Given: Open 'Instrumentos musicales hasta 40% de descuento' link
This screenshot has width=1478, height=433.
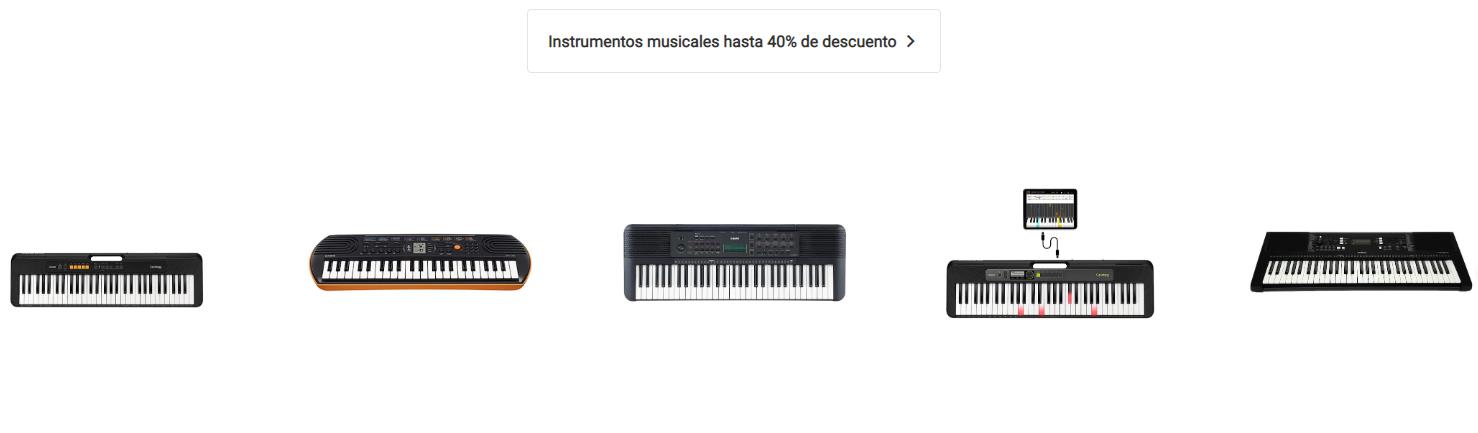Looking at the screenshot, I should (x=733, y=41).
